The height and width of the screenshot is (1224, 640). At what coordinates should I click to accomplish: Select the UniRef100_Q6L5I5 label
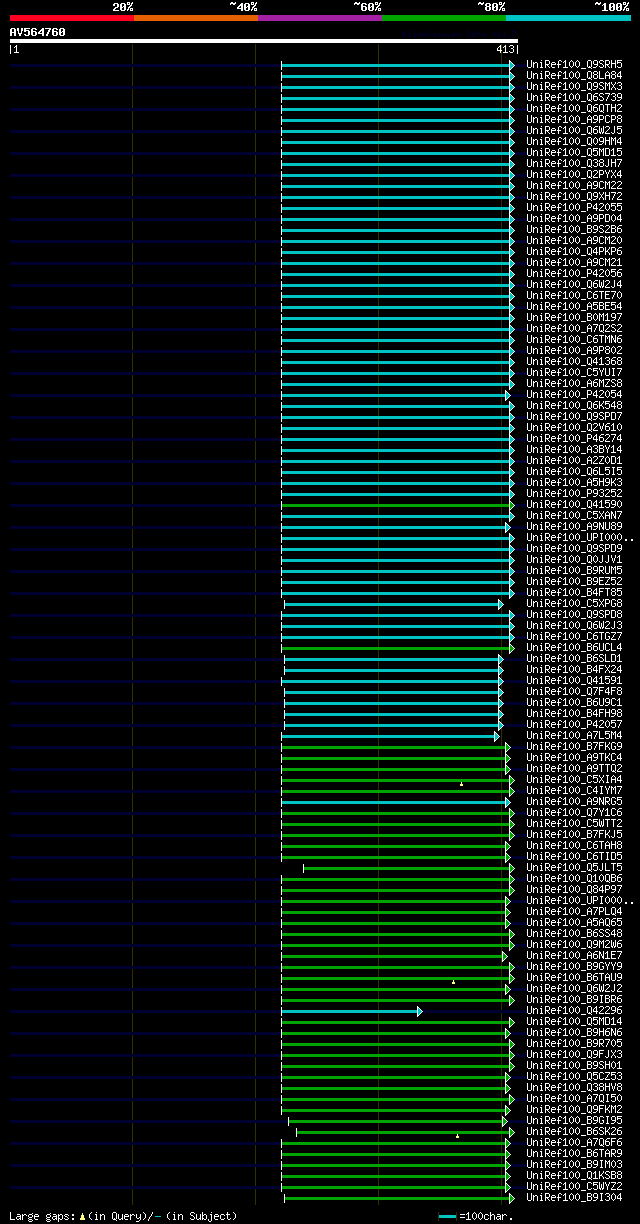pyautogui.click(x=574, y=471)
